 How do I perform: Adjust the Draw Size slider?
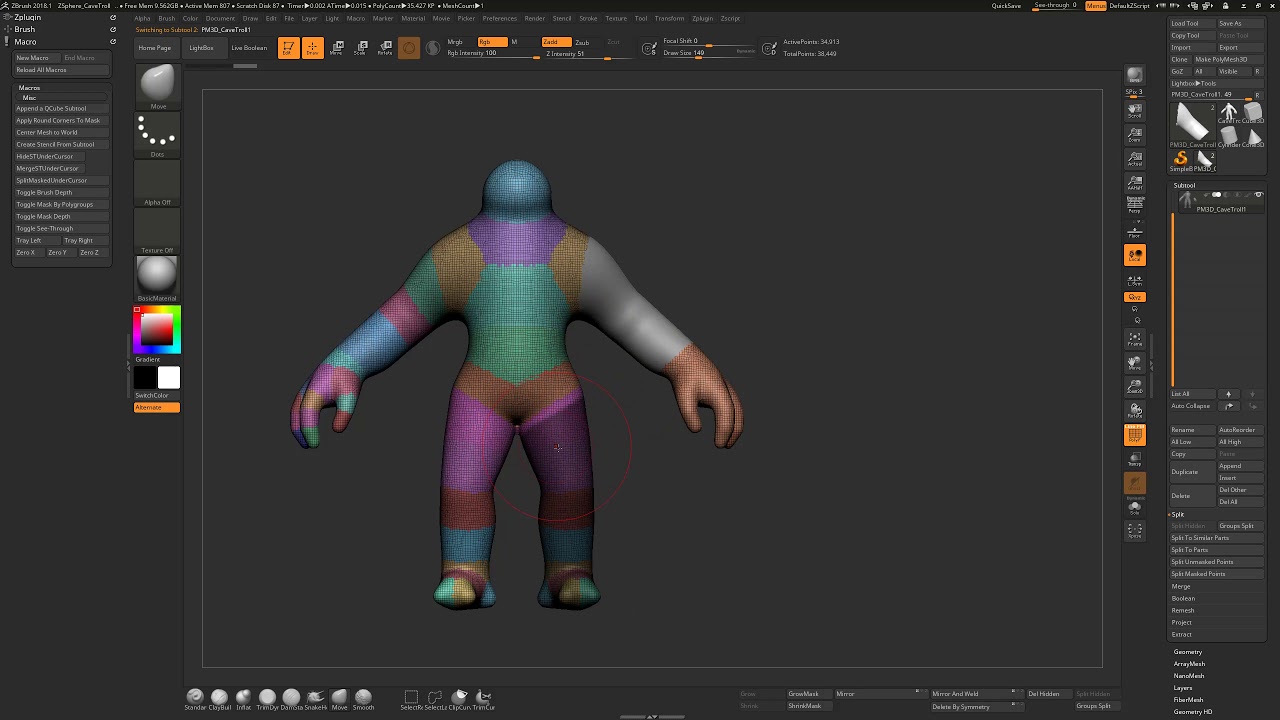coord(710,53)
